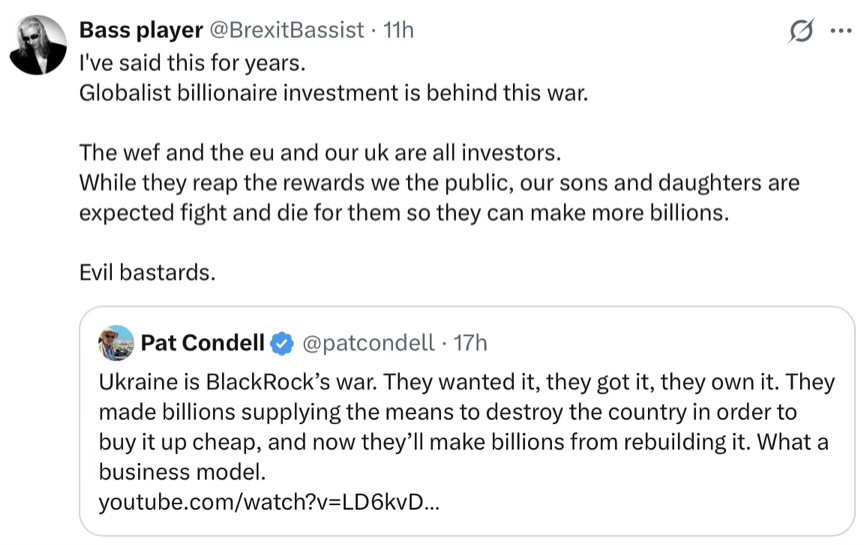Click Pat Condell's small profile picture

click(118, 343)
